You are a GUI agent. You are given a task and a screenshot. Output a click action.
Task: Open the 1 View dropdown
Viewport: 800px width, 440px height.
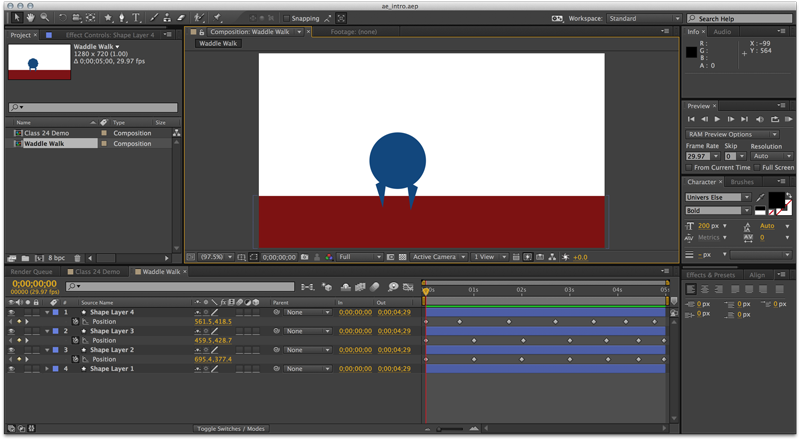click(489, 257)
